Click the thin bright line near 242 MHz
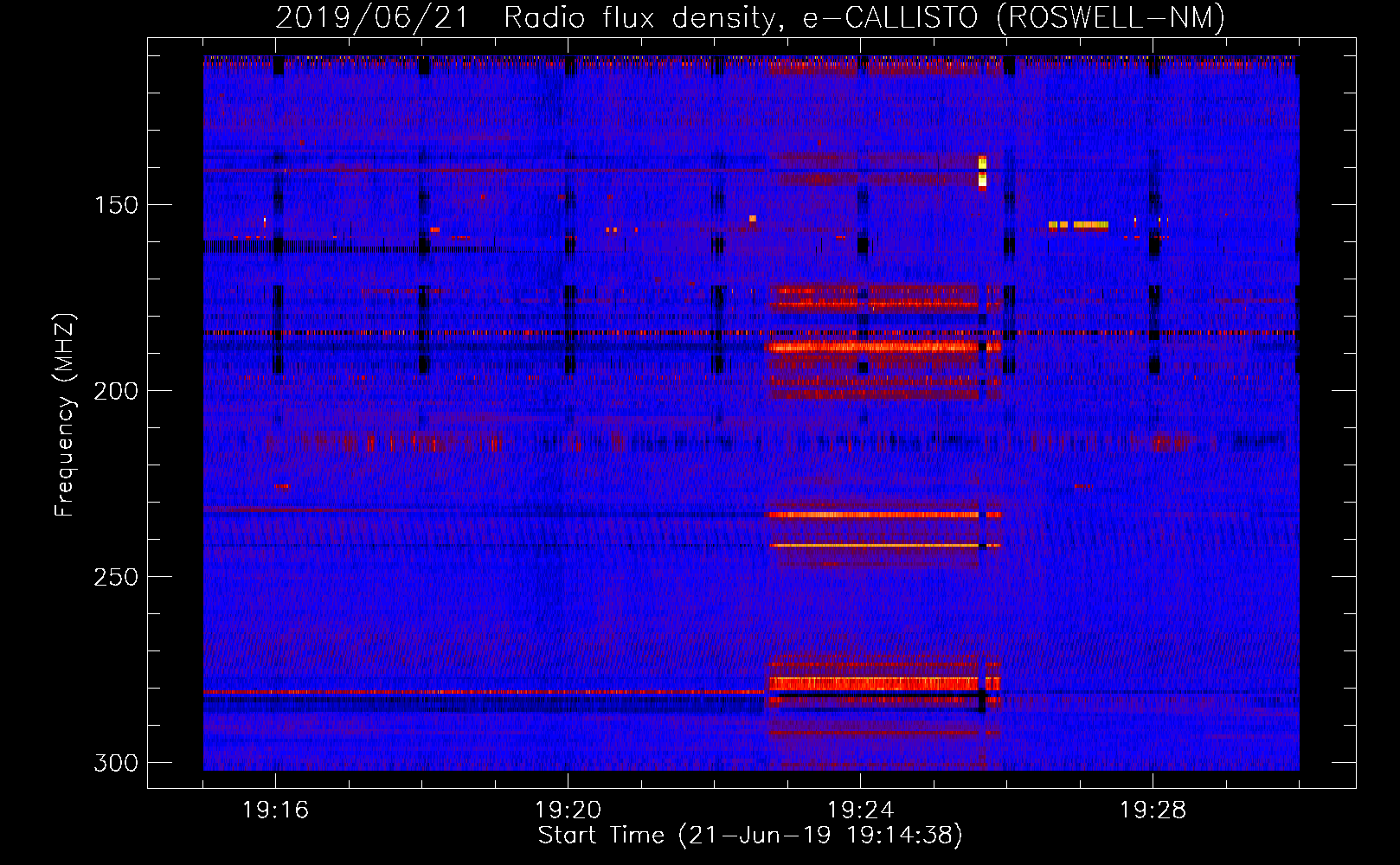Viewport: 1400px width, 865px height. coord(883,546)
